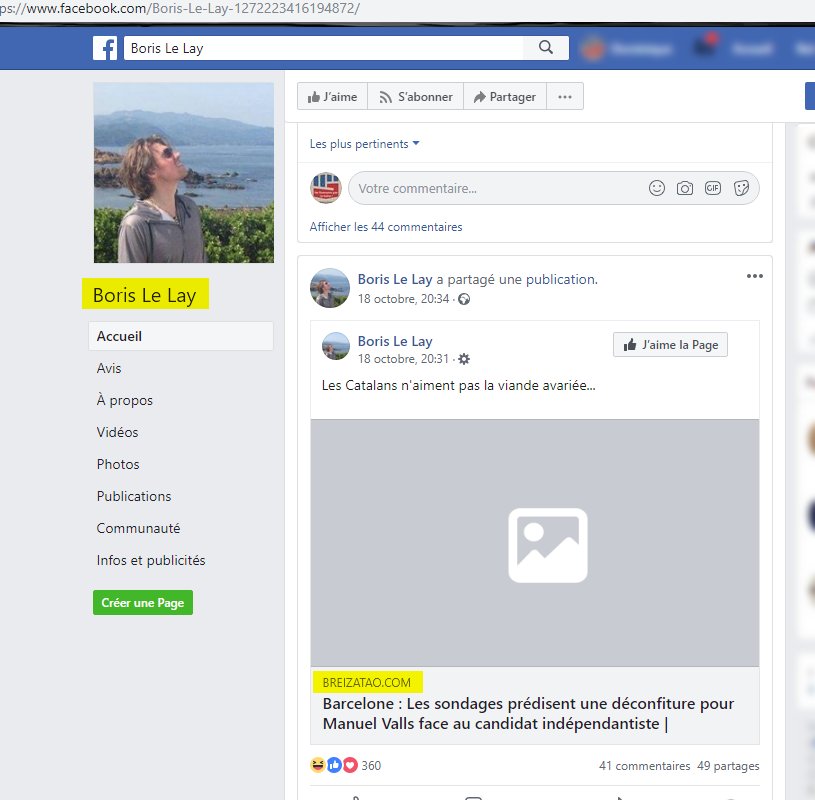Screen dimensions: 815x800
Task: View the 360 reactions count
Action: (371, 766)
